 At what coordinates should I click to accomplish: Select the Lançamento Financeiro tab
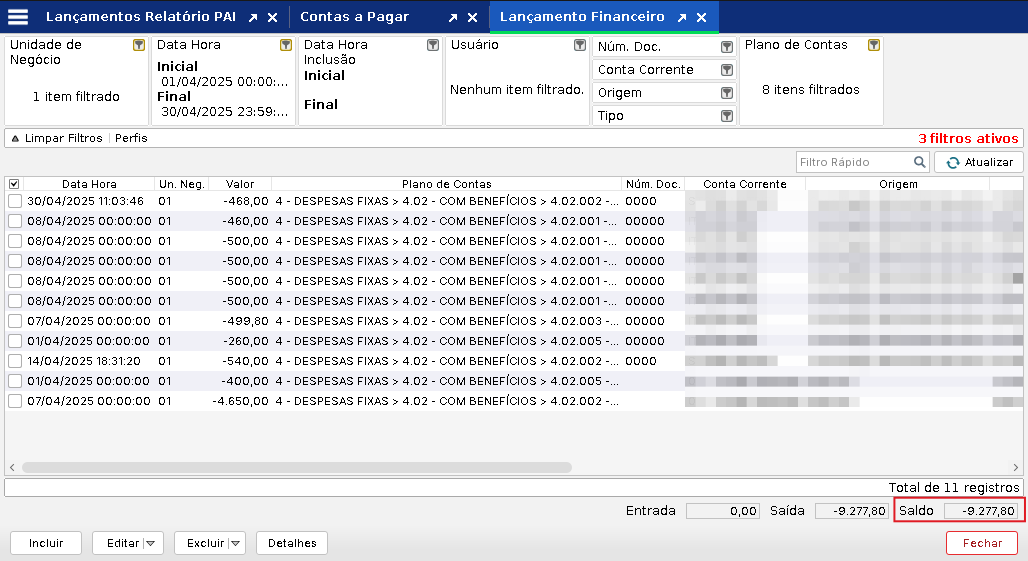point(582,17)
